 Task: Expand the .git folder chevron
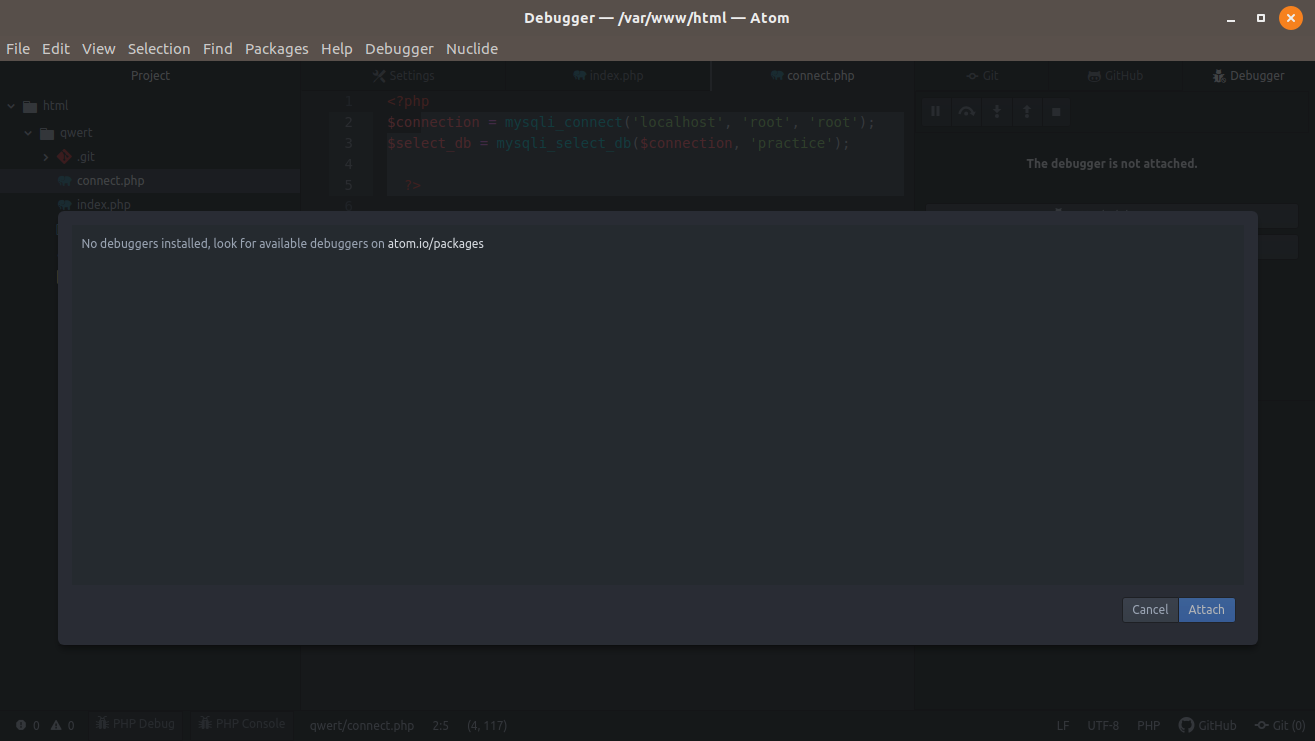pos(46,157)
